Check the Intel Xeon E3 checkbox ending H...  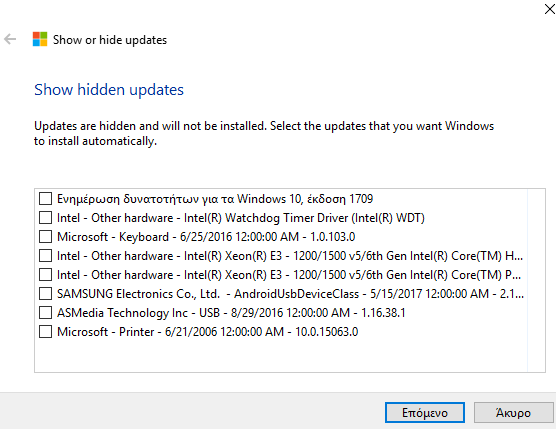click(45, 256)
